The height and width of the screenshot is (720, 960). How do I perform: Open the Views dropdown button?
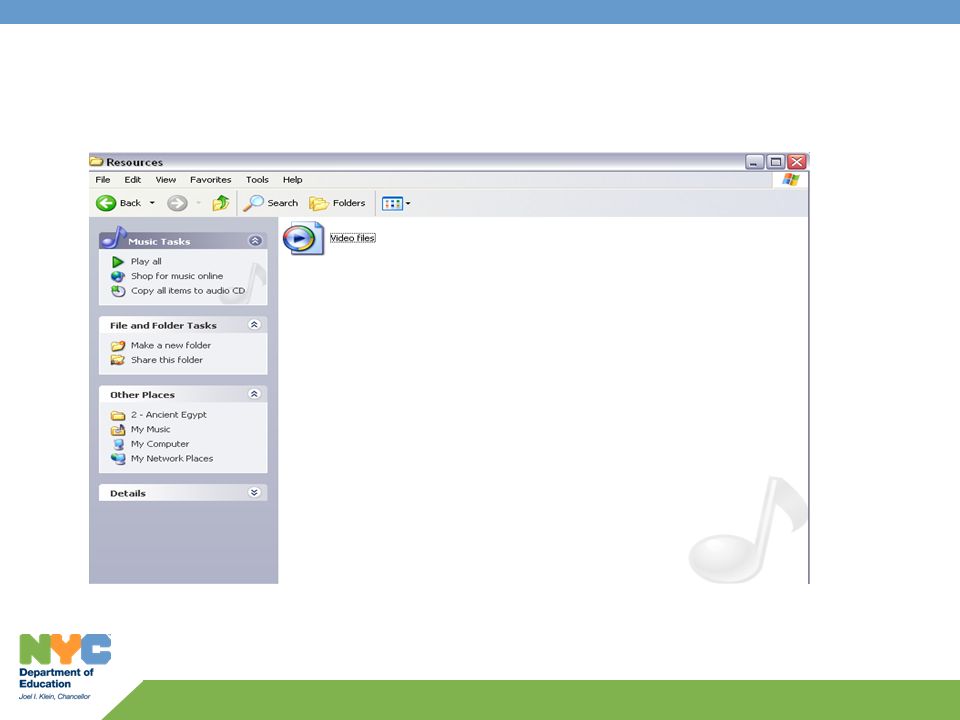tap(396, 203)
